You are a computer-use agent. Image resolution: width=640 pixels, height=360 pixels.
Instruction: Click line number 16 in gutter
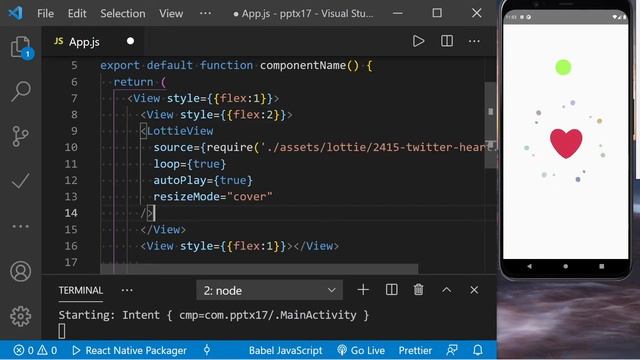click(x=71, y=246)
